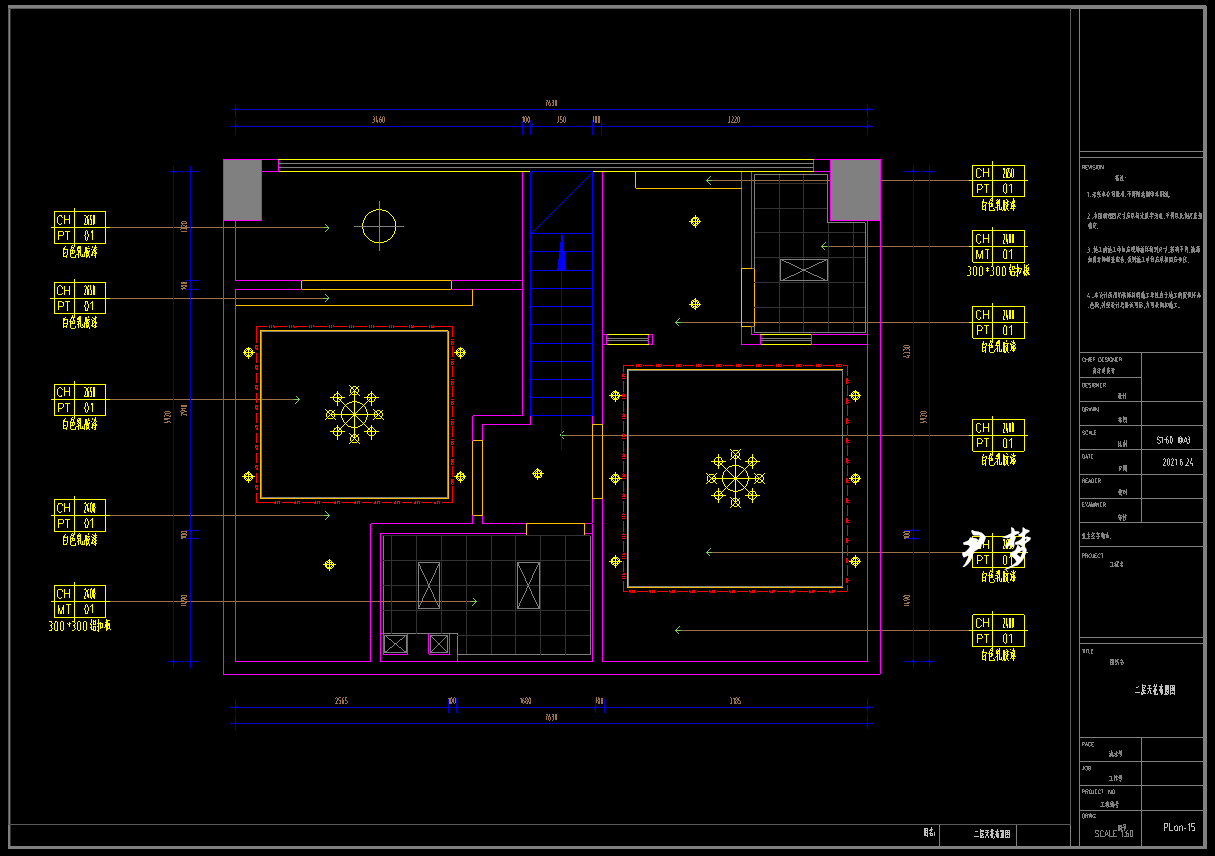Select the crossed vent fixture in top-right tiled room
1215x856 pixels.
point(804,270)
